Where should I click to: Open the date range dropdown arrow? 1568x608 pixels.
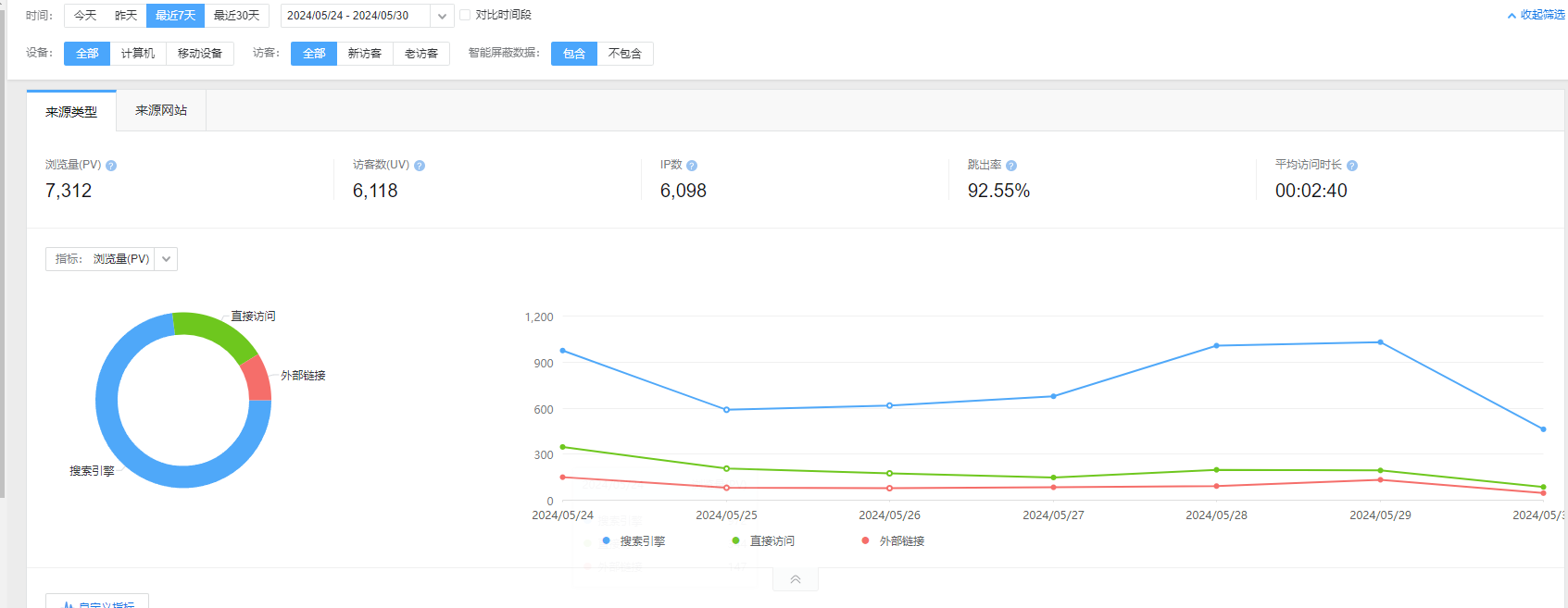click(x=443, y=16)
